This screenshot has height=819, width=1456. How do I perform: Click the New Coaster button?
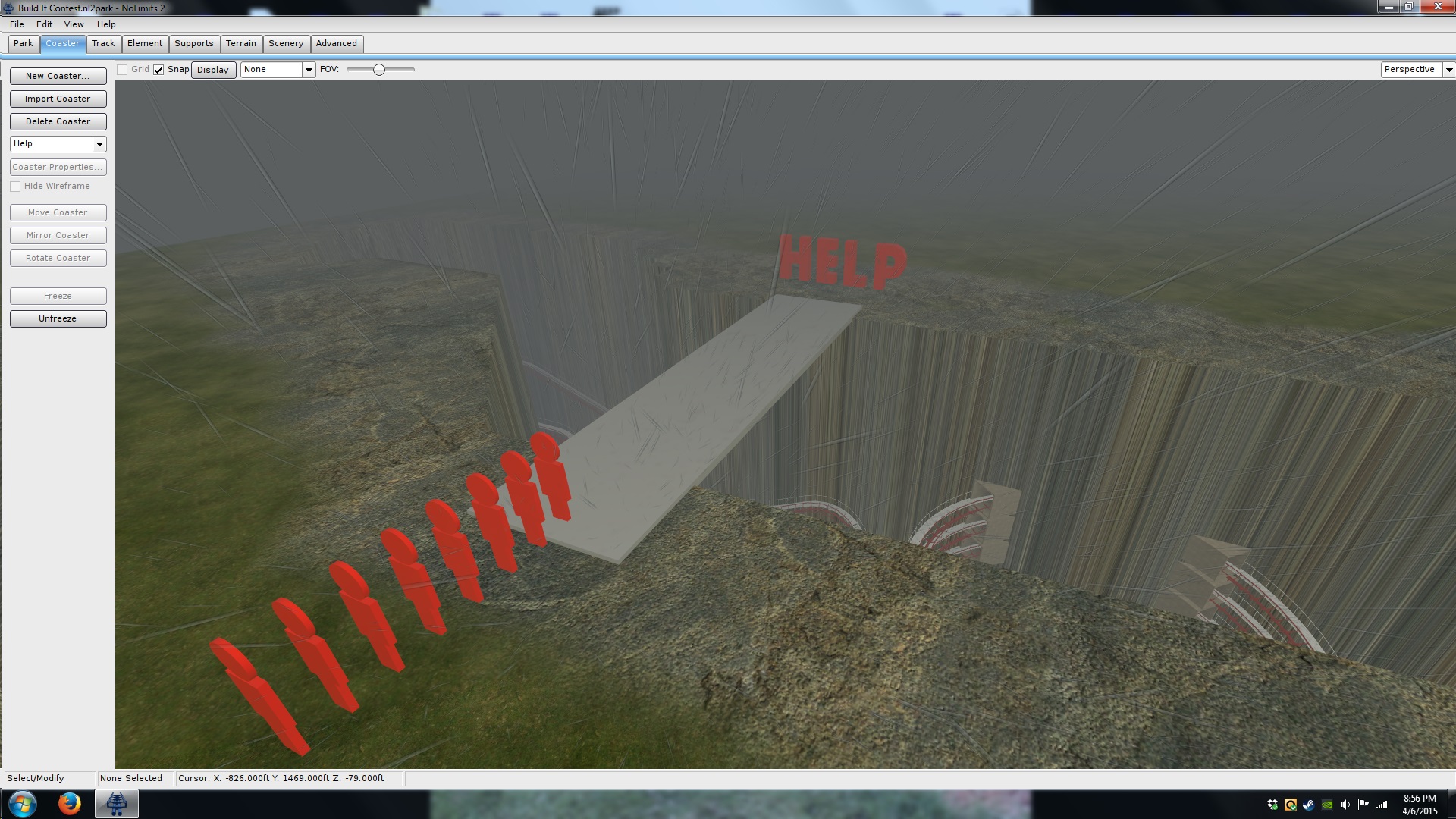58,76
